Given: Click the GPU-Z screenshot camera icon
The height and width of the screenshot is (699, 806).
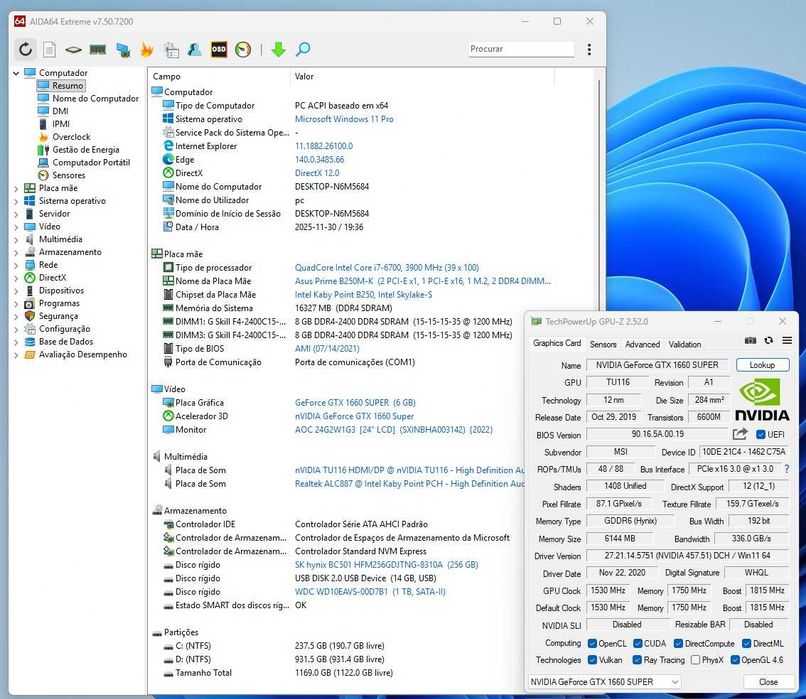Looking at the screenshot, I should coord(750,340).
